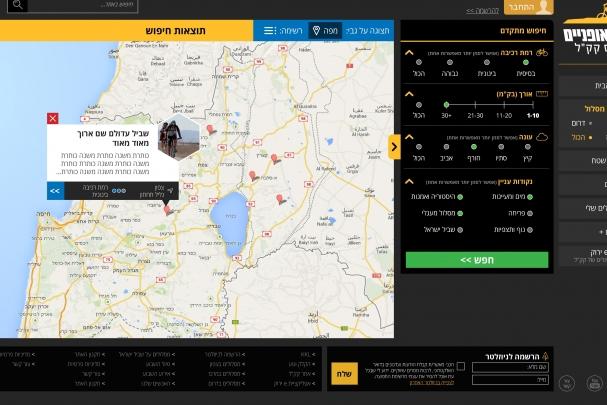
Task: Hide the search panel with the yellow arrow
Action: pyautogui.click(x=394, y=147)
